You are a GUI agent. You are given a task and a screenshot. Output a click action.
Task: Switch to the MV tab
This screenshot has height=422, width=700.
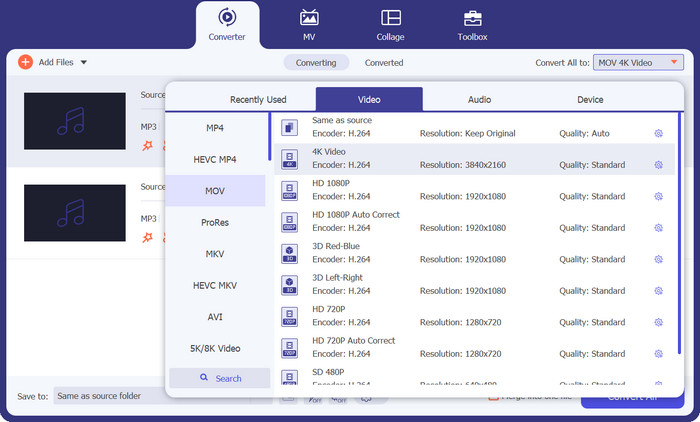click(x=309, y=25)
